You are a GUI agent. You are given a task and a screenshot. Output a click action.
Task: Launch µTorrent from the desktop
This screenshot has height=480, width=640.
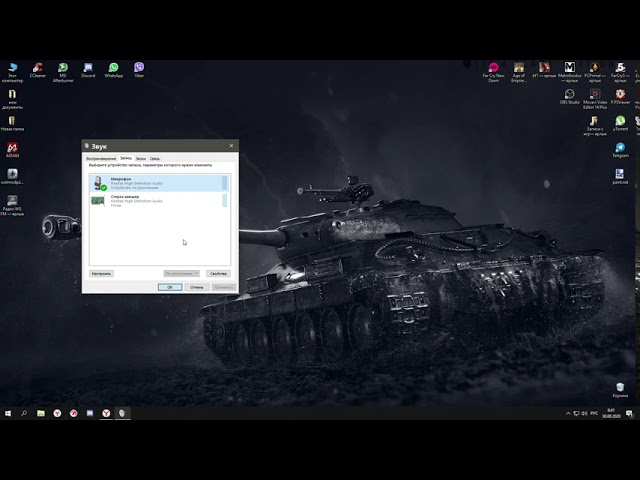(x=620, y=123)
